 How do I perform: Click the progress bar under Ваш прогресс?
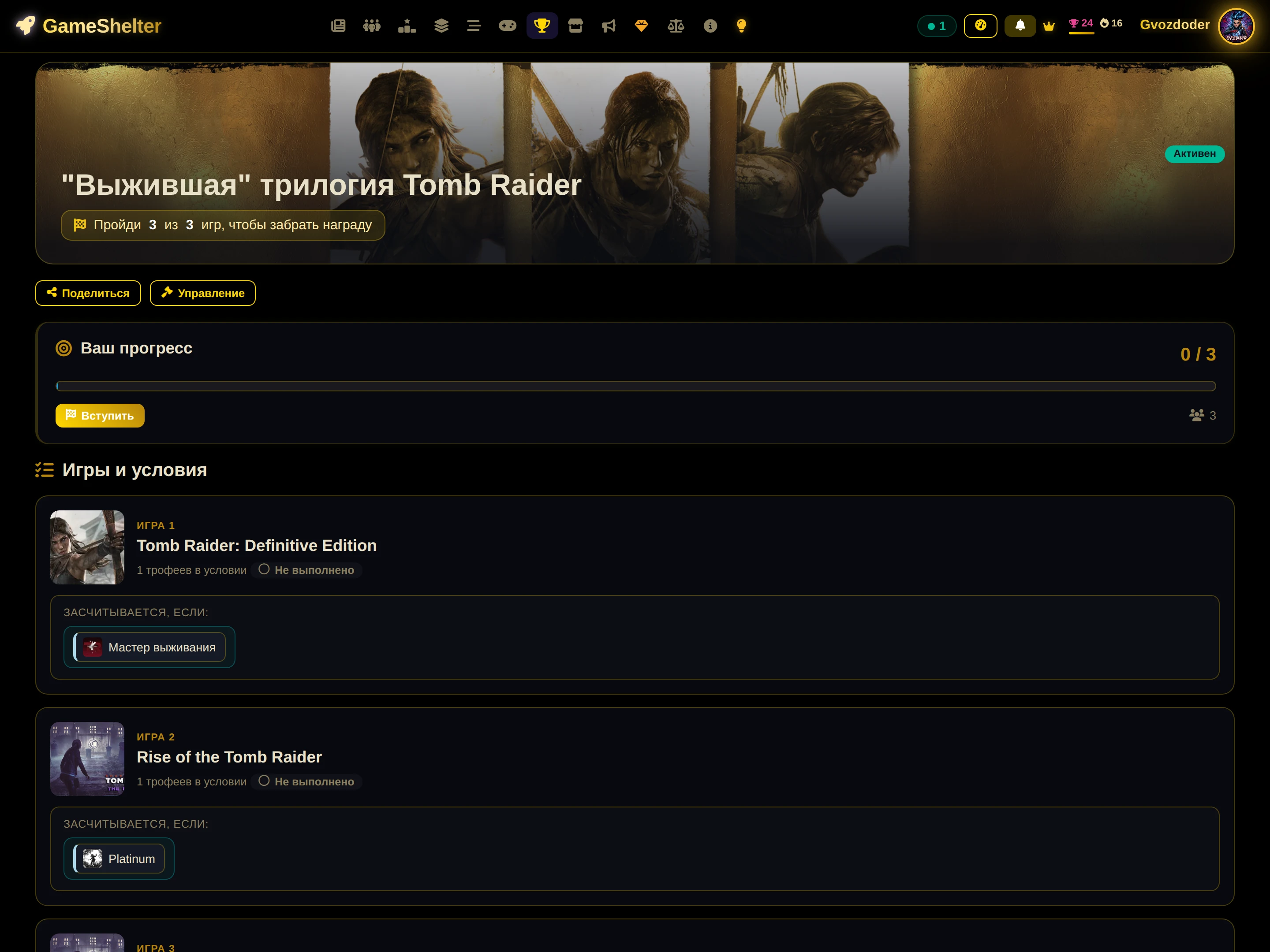[635, 386]
